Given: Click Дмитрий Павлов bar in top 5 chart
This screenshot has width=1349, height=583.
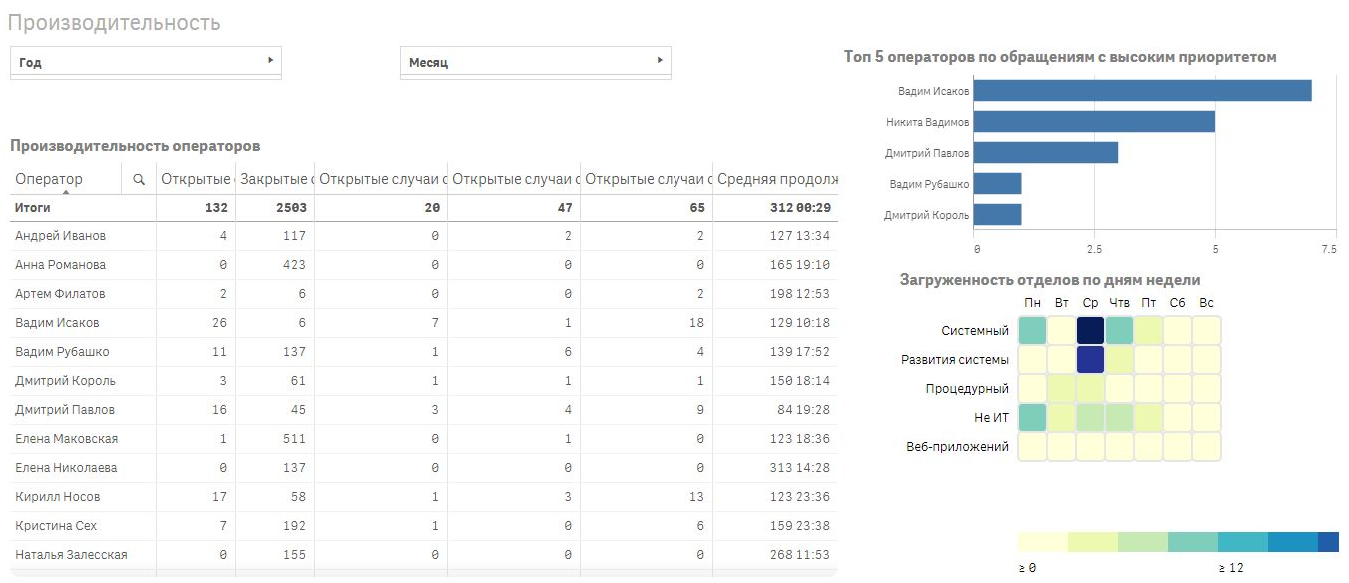Looking at the screenshot, I should click(x=1045, y=153).
